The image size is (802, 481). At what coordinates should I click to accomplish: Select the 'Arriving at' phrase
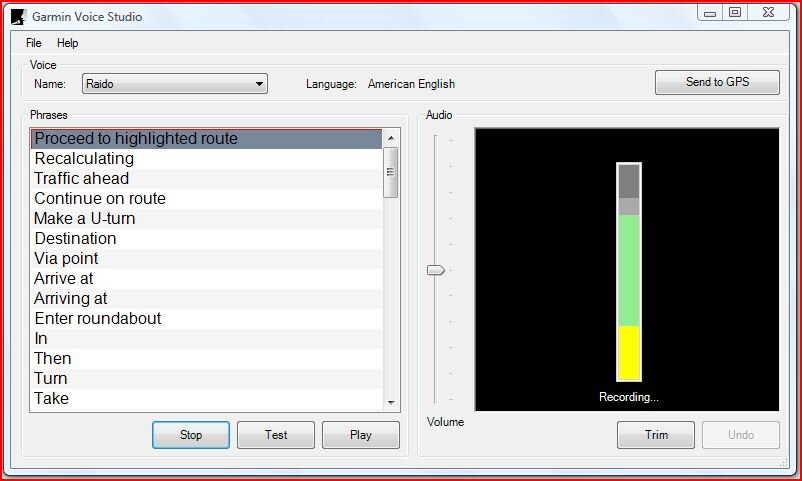click(206, 298)
